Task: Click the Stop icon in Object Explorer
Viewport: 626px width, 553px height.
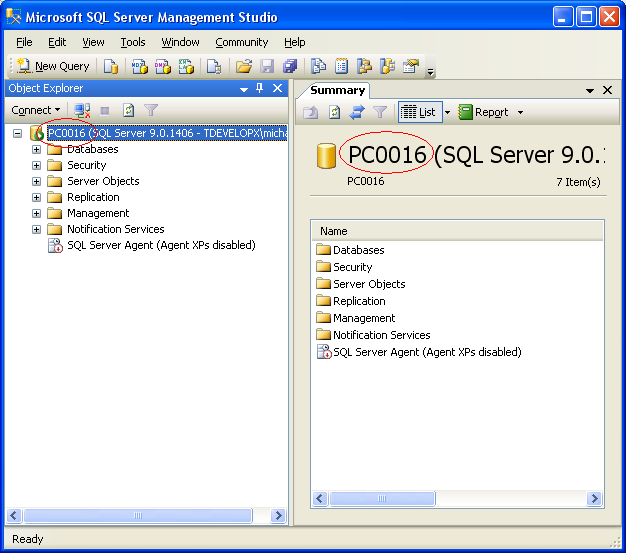Action: coord(105,111)
